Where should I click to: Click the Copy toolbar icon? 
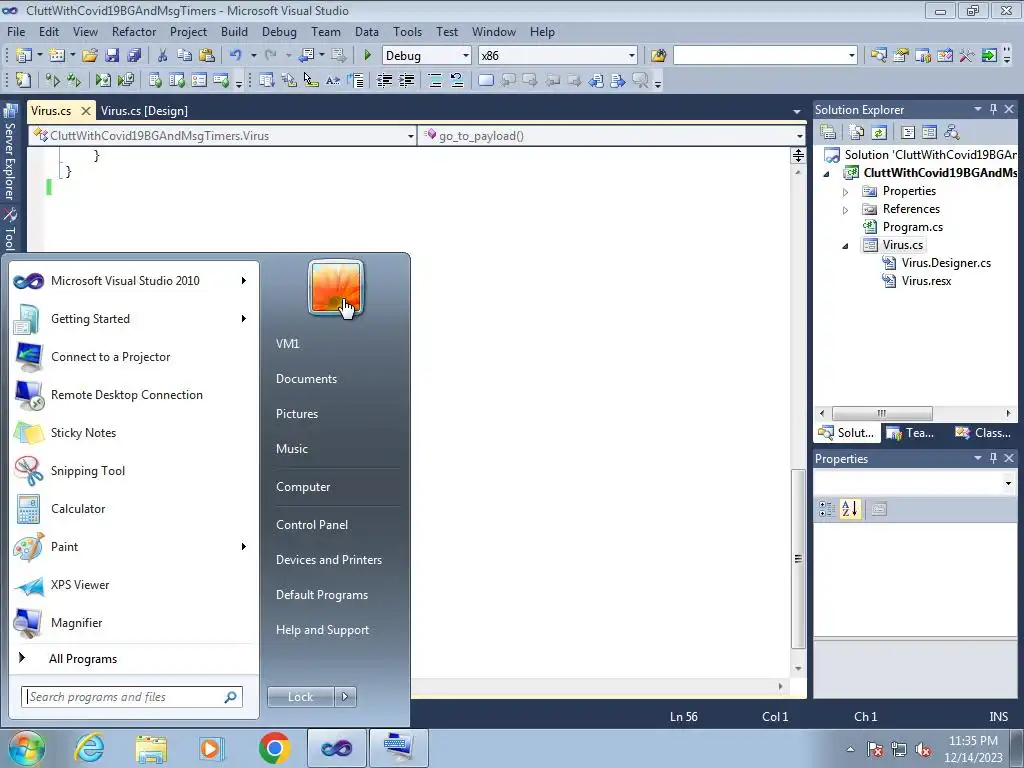pos(184,56)
